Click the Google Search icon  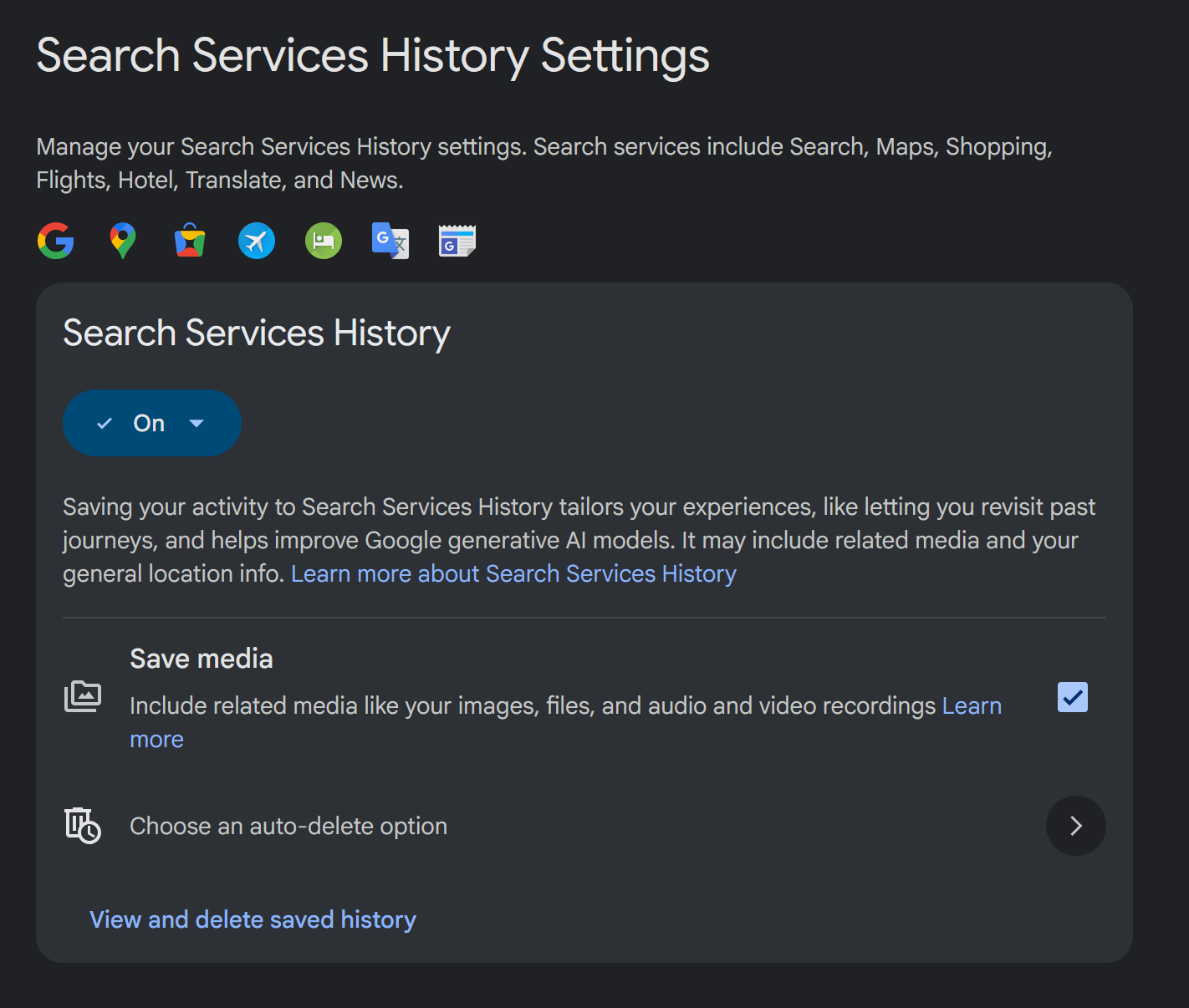[56, 241]
